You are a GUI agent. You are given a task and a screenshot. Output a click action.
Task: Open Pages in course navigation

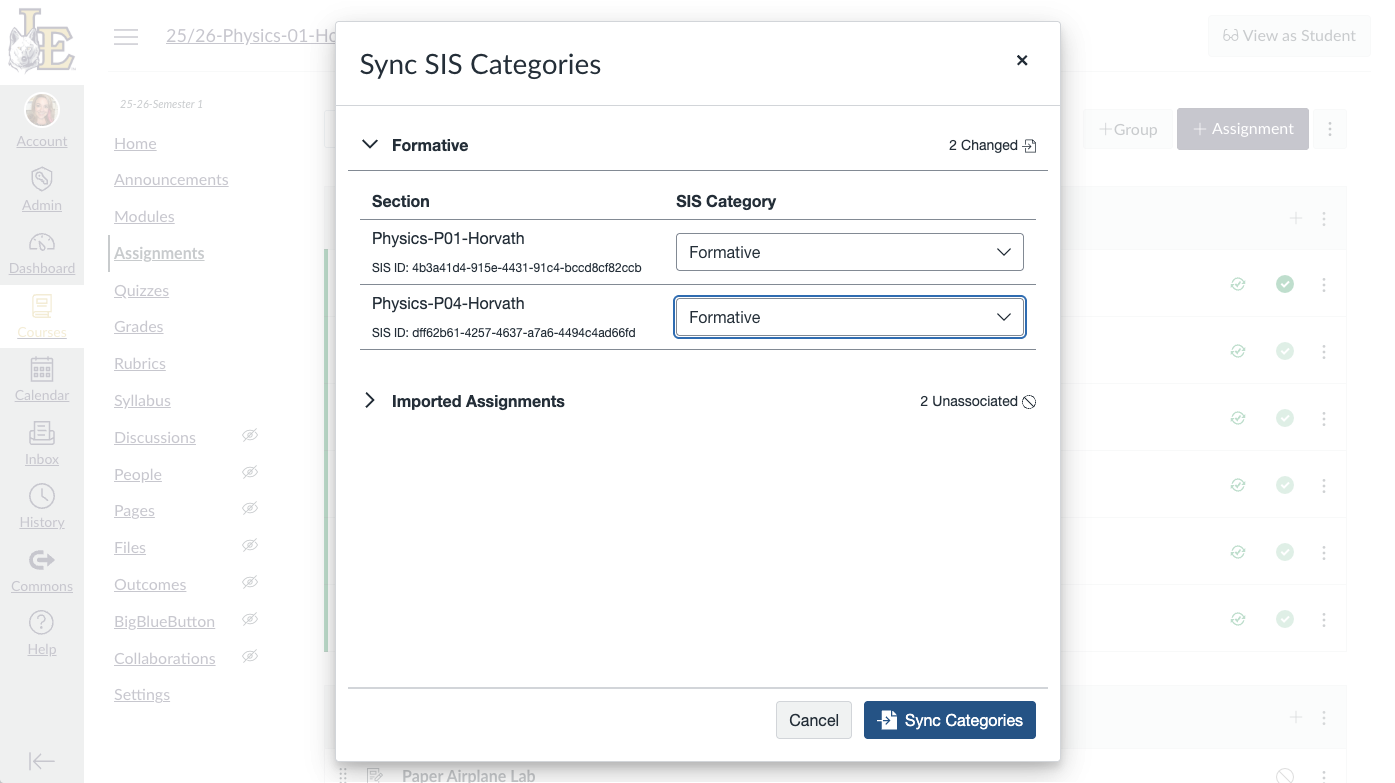click(134, 510)
